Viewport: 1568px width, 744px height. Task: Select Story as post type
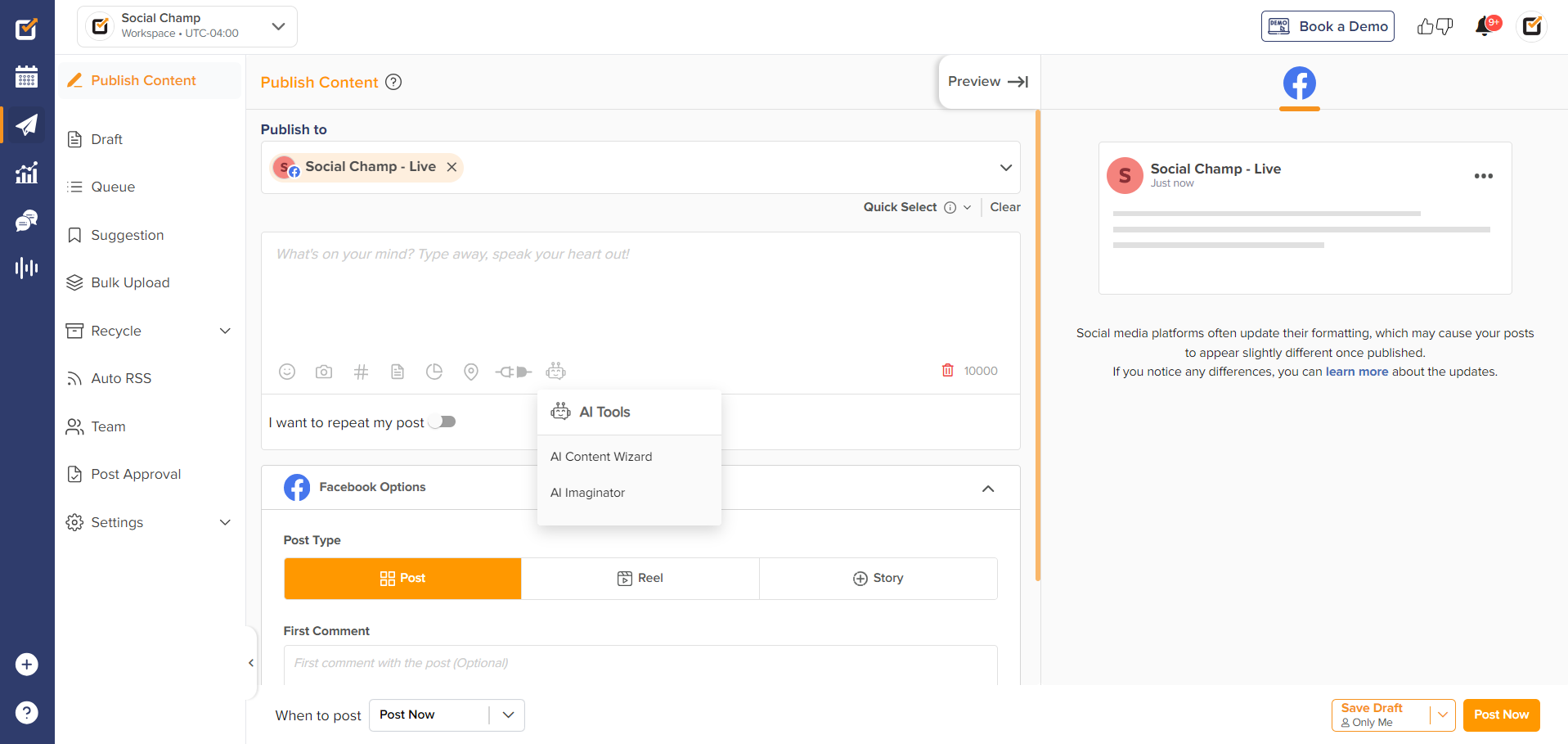tap(878, 579)
